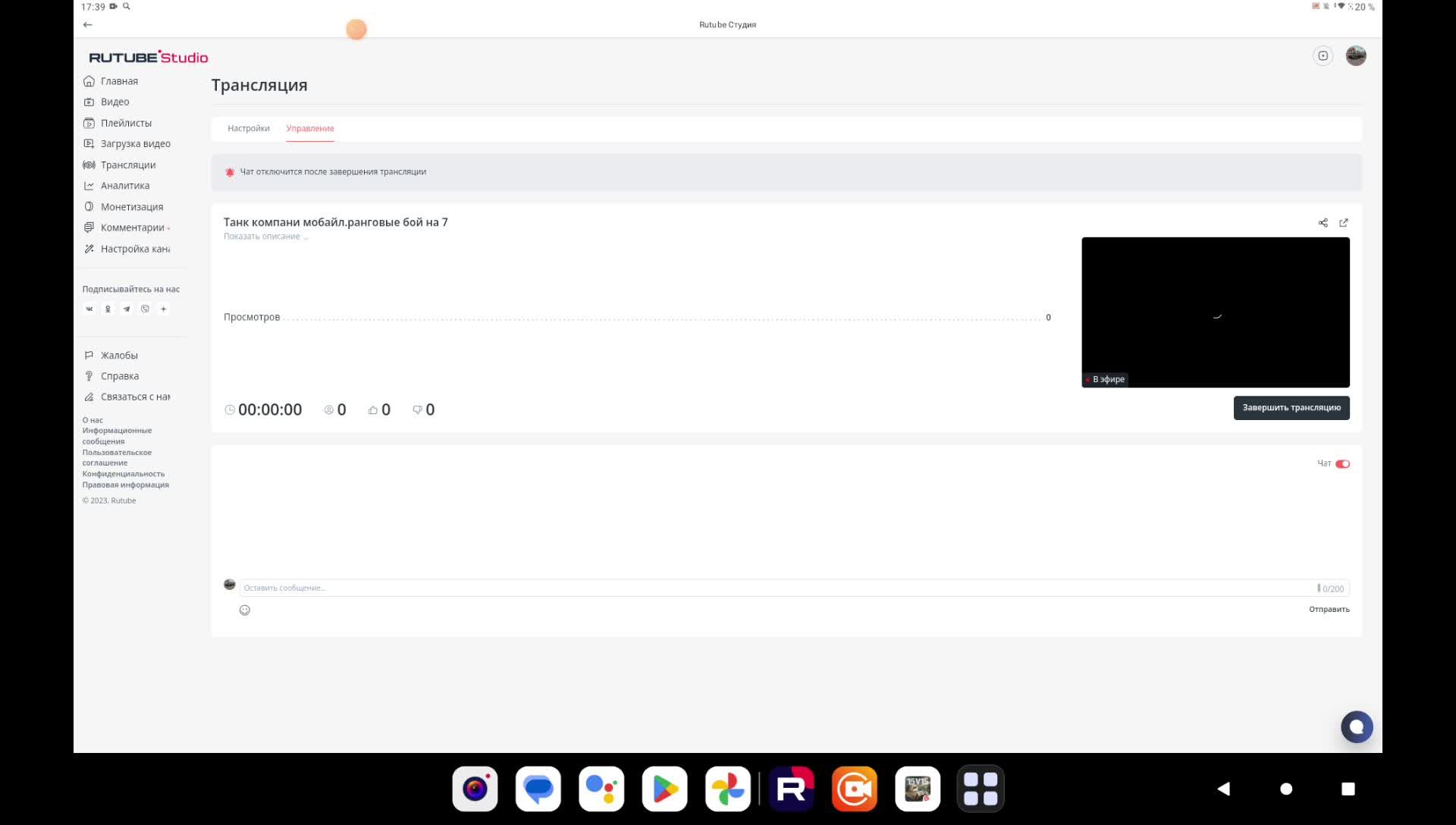Go back with the top-left arrow
Image resolution: width=1456 pixels, height=825 pixels.
(x=88, y=25)
